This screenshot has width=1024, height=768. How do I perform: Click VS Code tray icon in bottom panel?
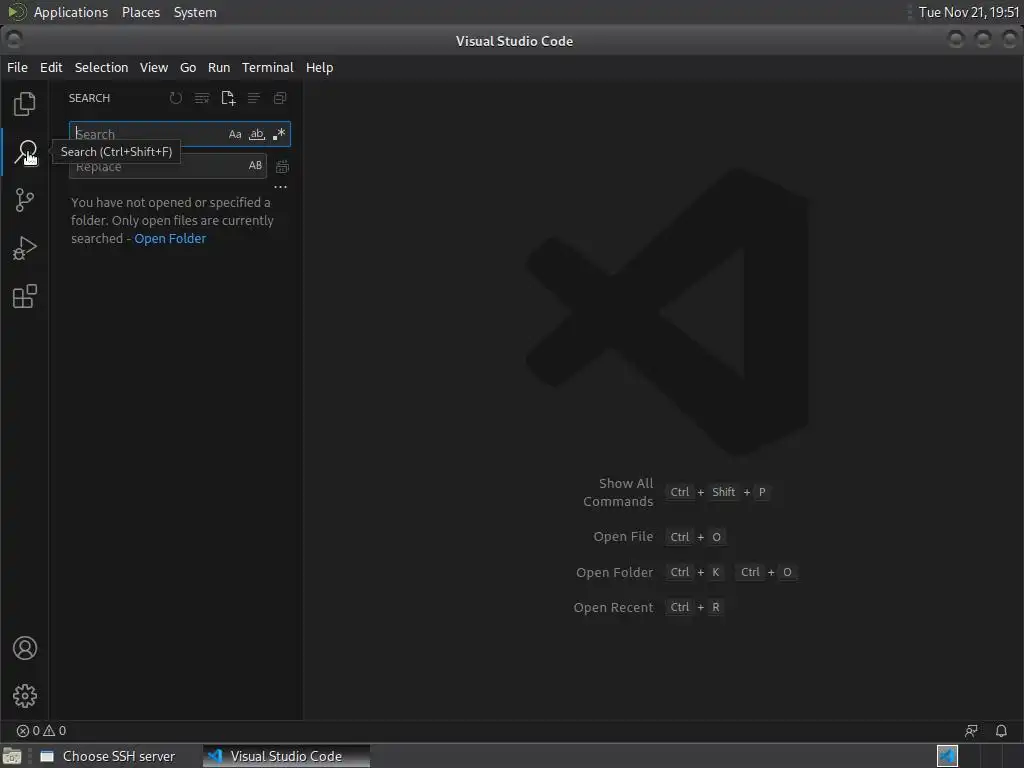tap(948, 756)
